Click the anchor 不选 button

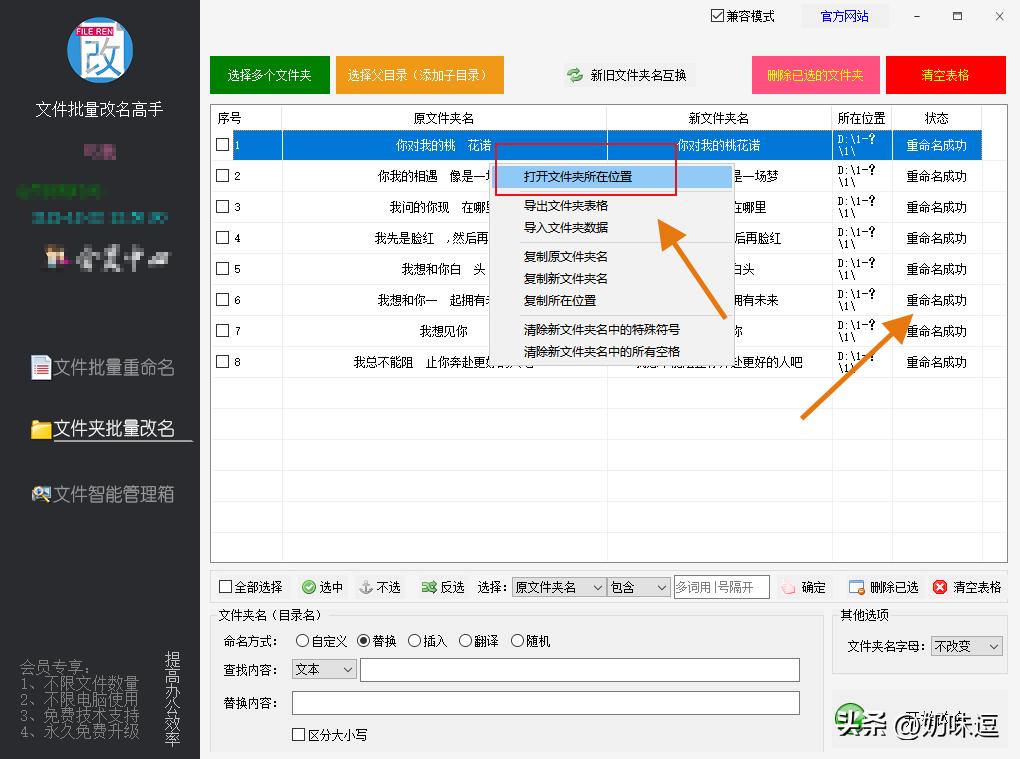coord(379,587)
